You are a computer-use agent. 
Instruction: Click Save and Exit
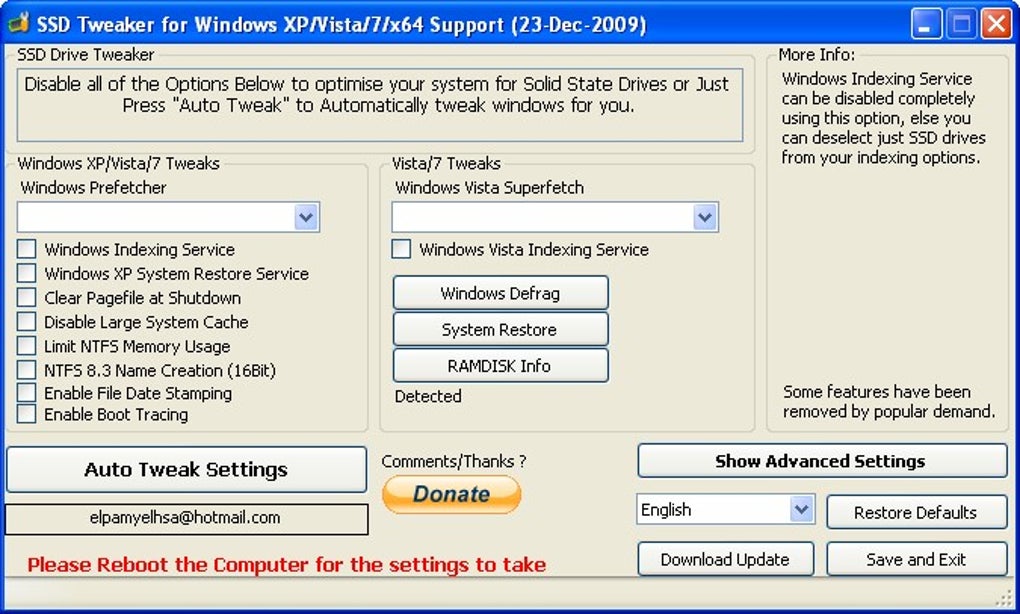point(917,559)
